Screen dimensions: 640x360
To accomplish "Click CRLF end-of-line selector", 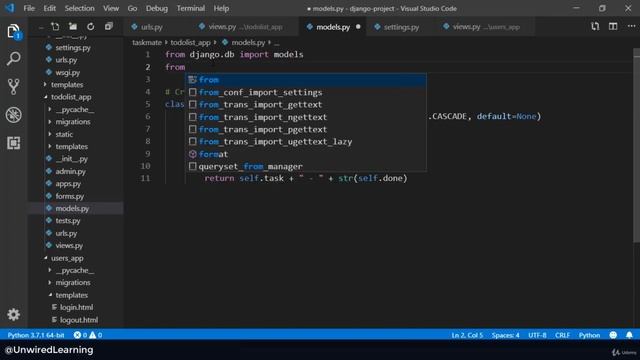I will (562, 335).
